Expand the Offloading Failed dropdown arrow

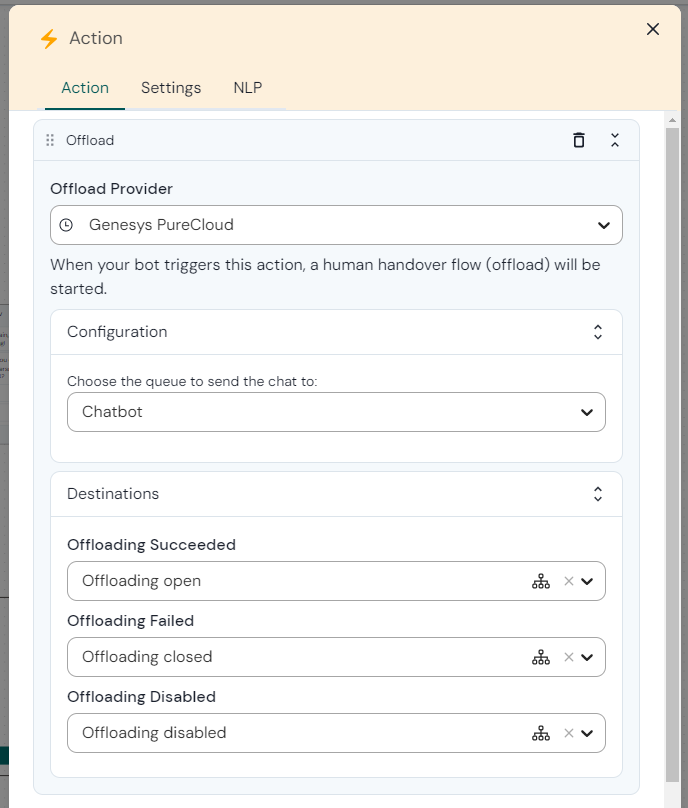pyautogui.click(x=587, y=657)
